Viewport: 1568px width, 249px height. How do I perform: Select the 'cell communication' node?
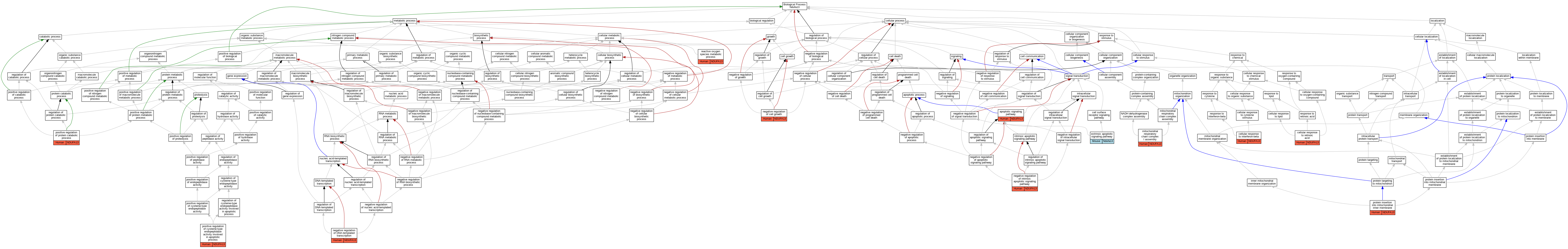point(1032,57)
